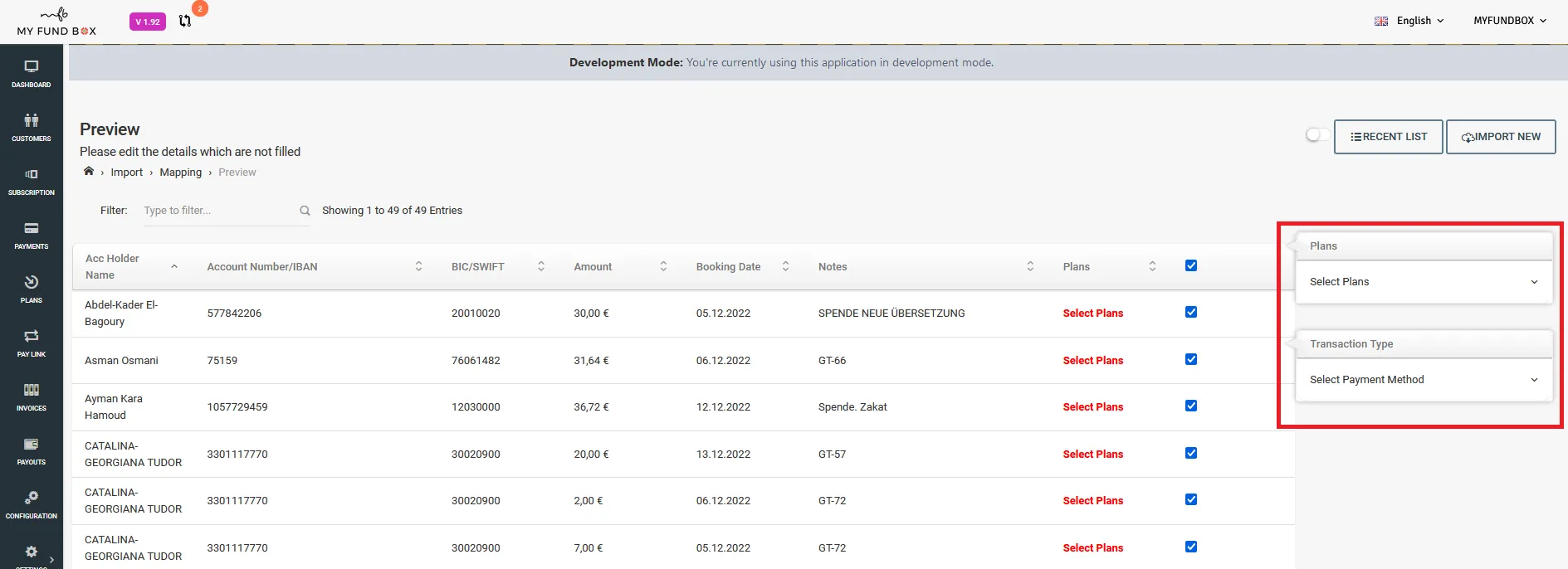Click the V 1.92 version badge
Screen dimensions: 1568x569
(x=148, y=22)
